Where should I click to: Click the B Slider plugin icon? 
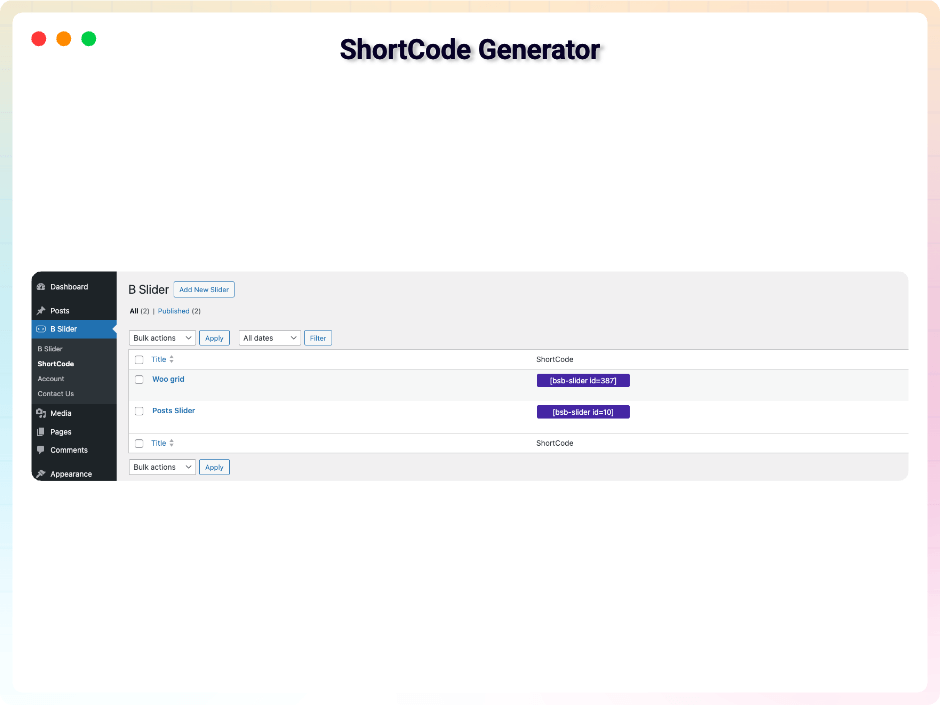tap(42, 328)
